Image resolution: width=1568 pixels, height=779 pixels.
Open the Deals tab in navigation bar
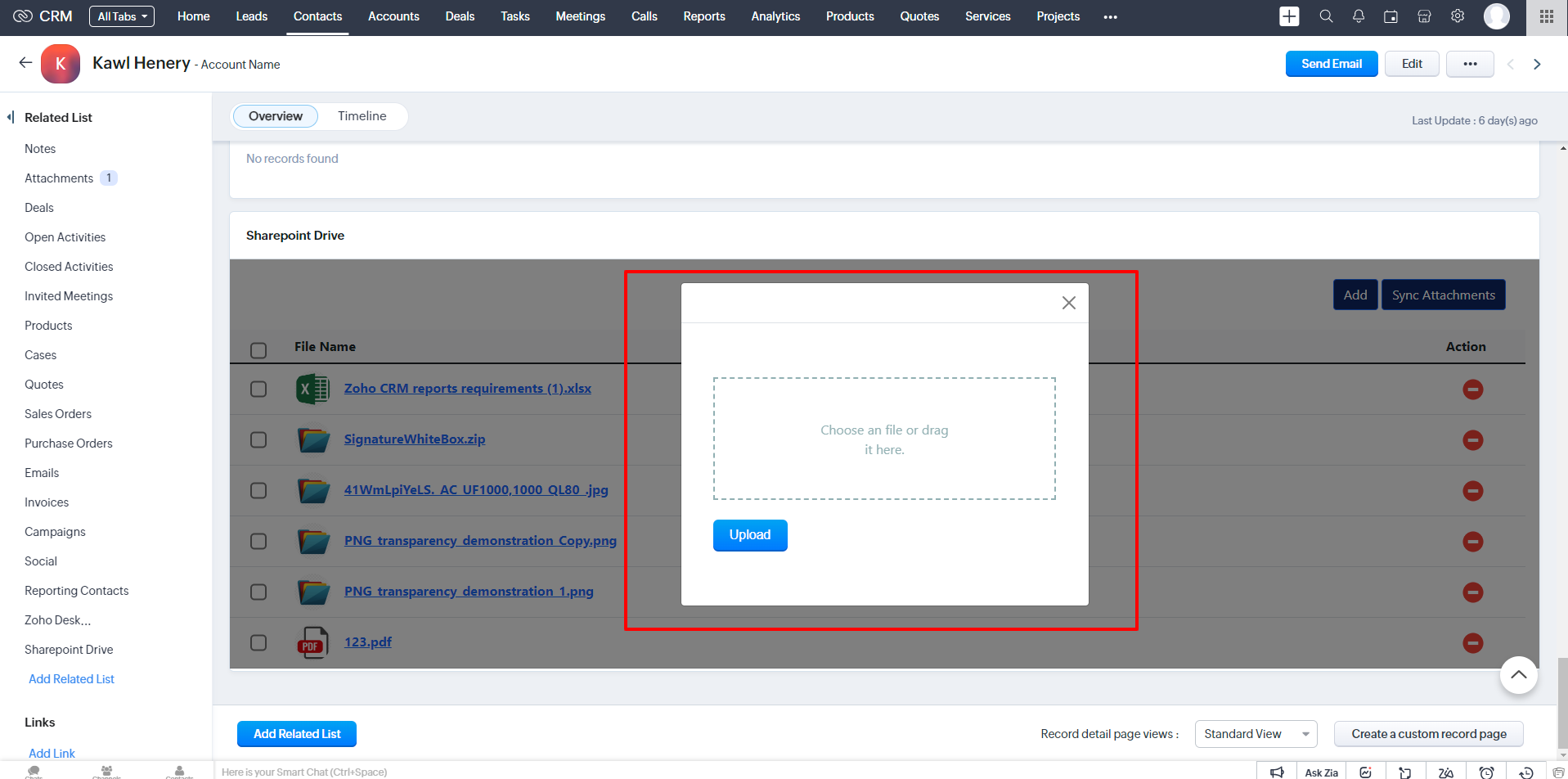[460, 16]
